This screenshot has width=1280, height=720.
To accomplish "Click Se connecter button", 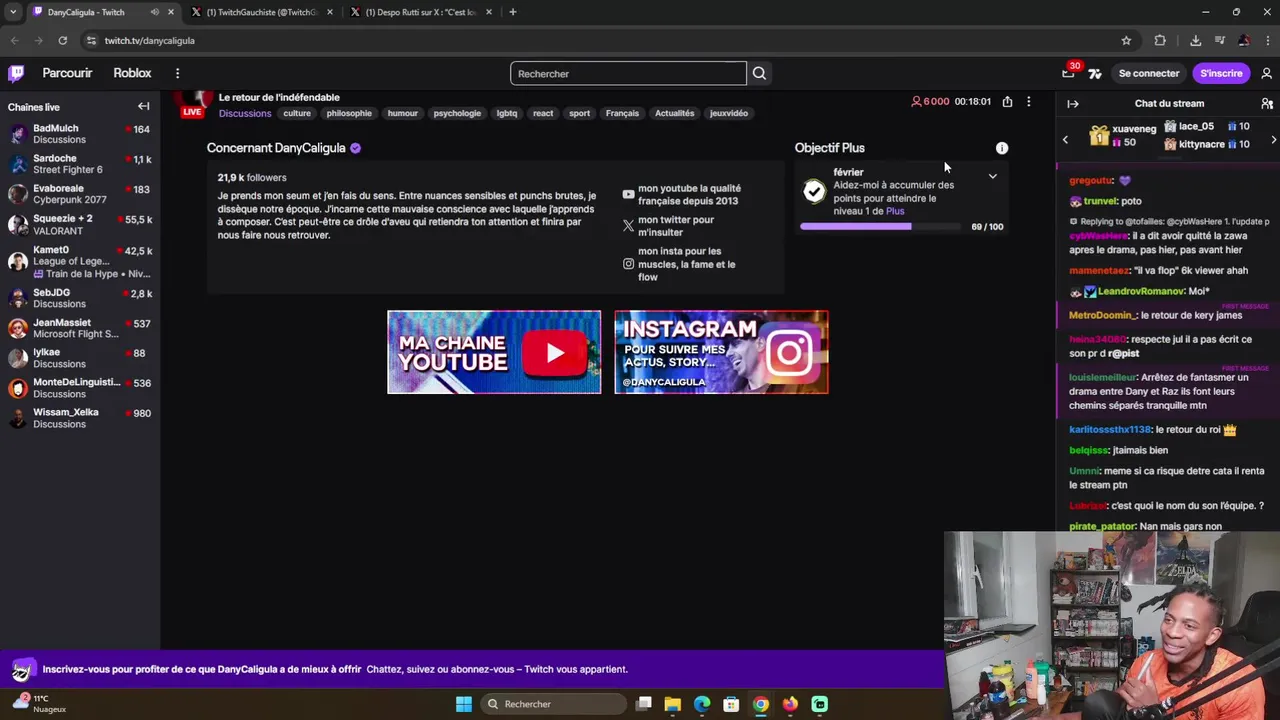I will click(x=1149, y=73).
